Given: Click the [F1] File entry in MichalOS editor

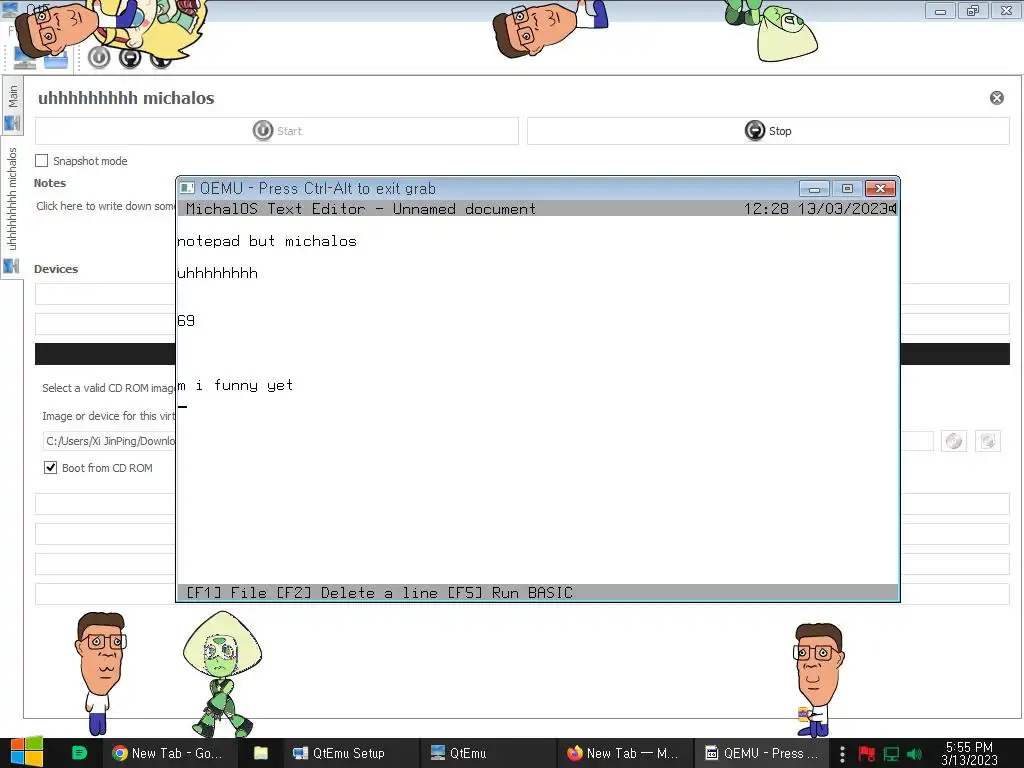Looking at the screenshot, I should [x=227, y=593].
